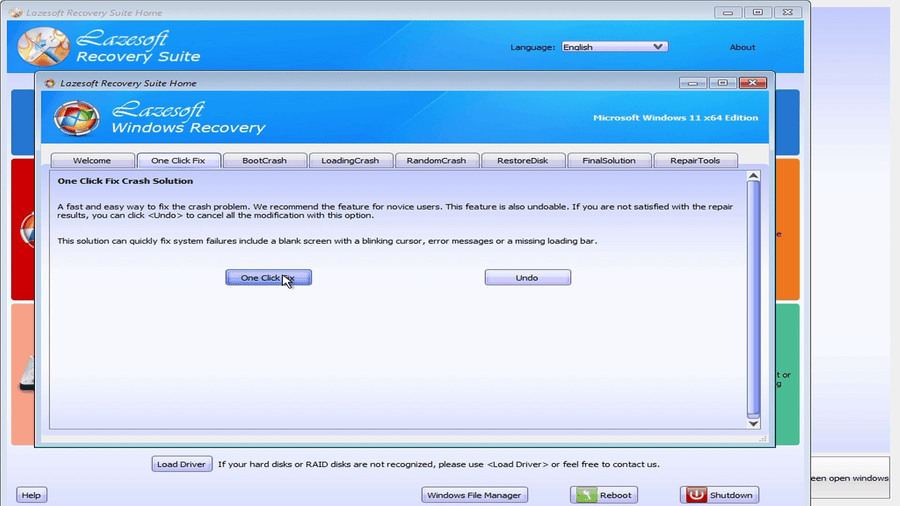The image size is (900, 506).
Task: Click the Reboot button
Action: pyautogui.click(x=604, y=495)
